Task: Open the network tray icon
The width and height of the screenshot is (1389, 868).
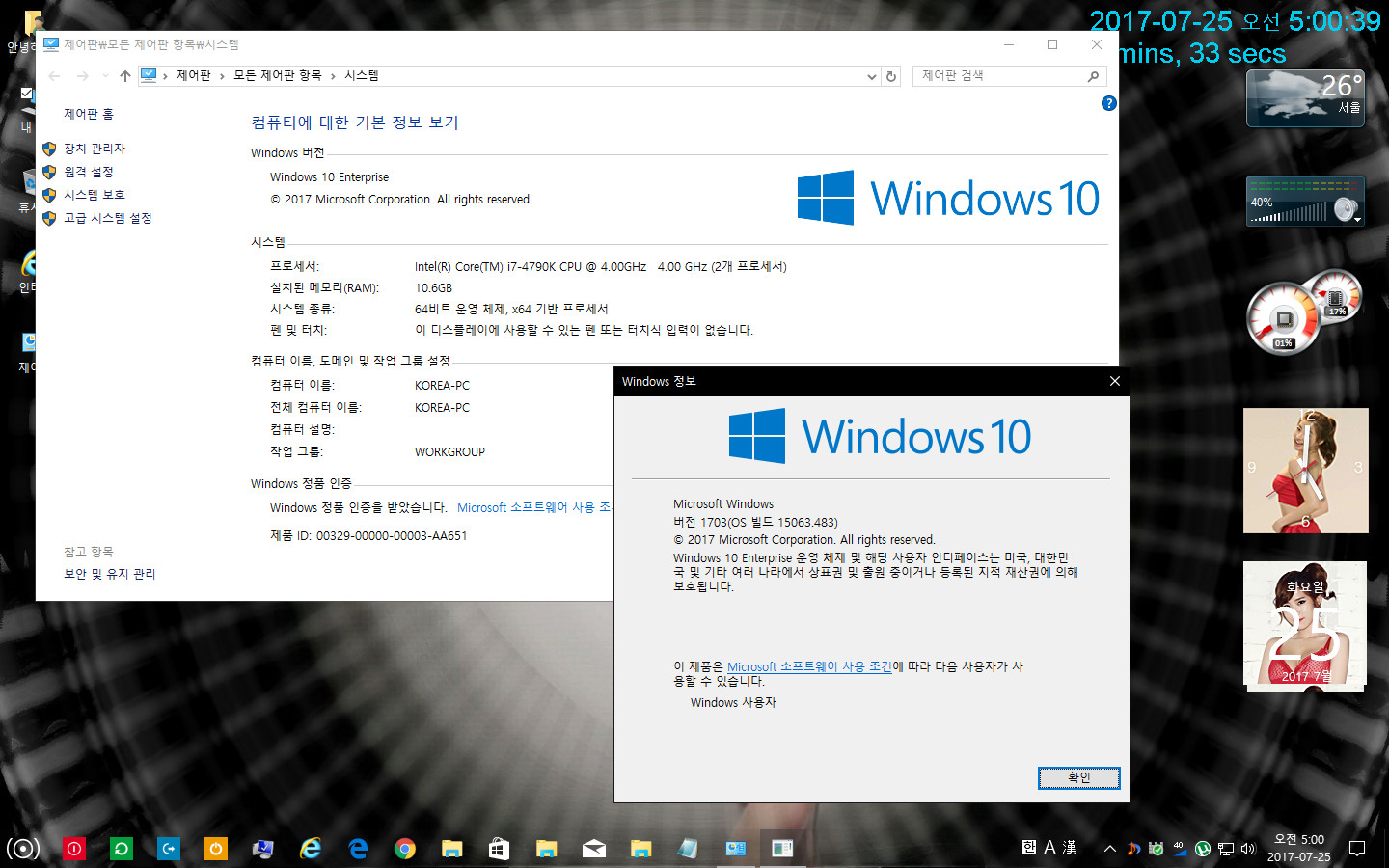Action: (x=1226, y=849)
